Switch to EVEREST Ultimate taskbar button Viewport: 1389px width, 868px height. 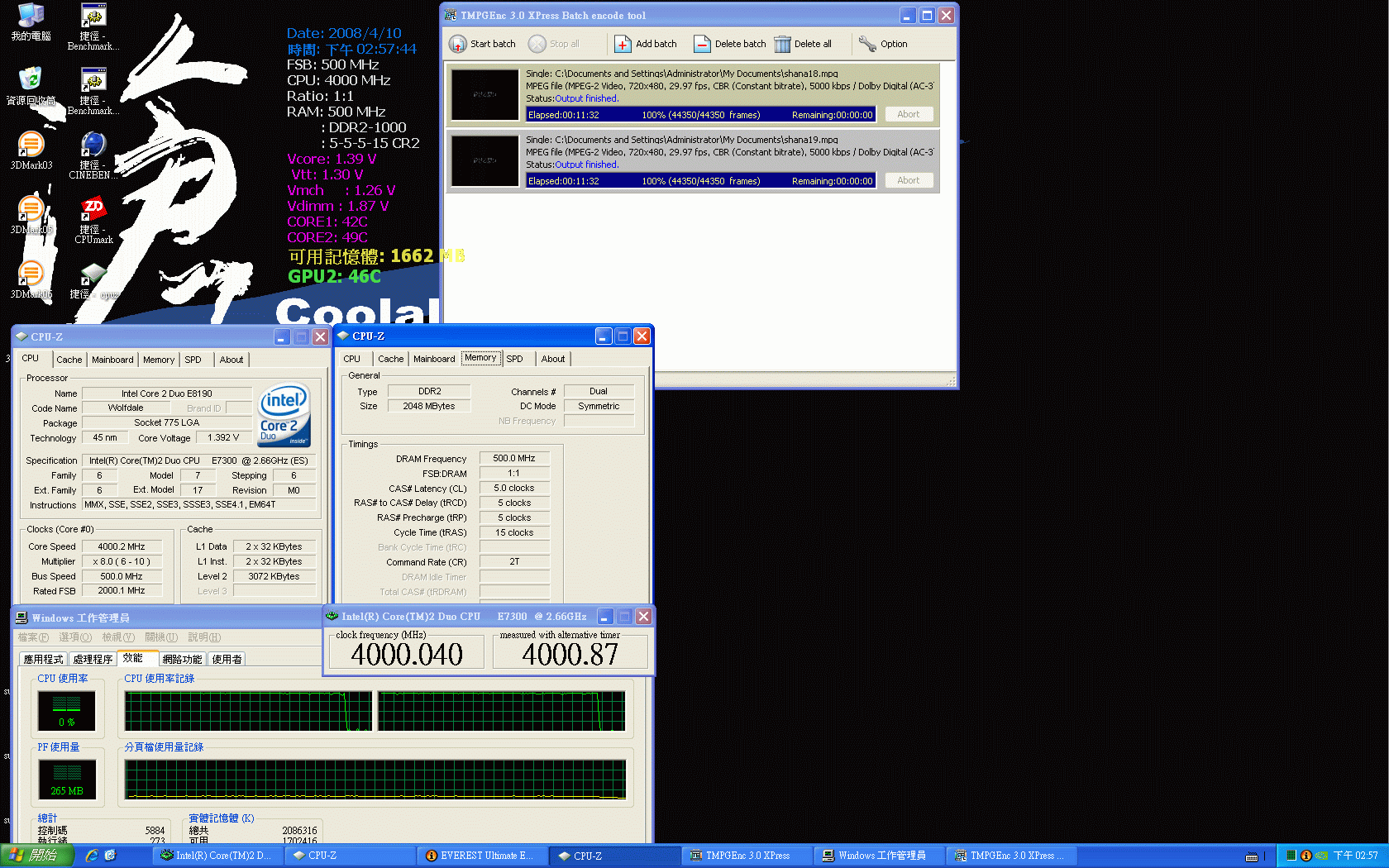click(x=481, y=856)
